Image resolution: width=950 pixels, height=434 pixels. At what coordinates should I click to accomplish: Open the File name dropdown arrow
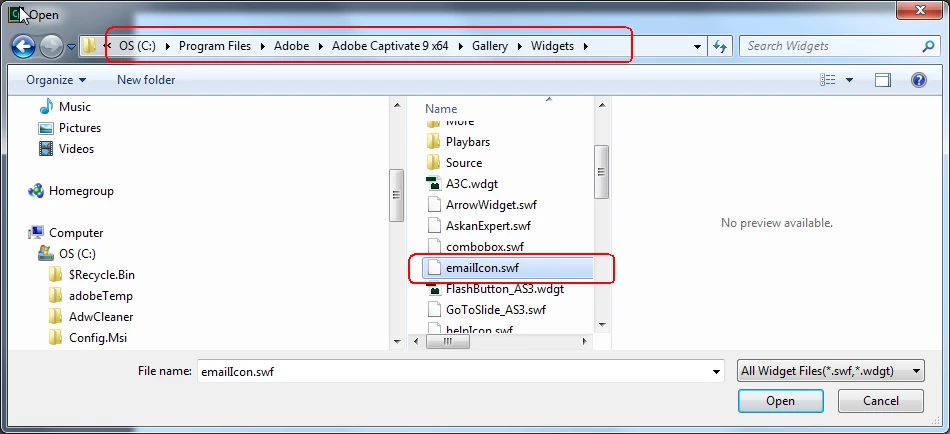point(717,372)
